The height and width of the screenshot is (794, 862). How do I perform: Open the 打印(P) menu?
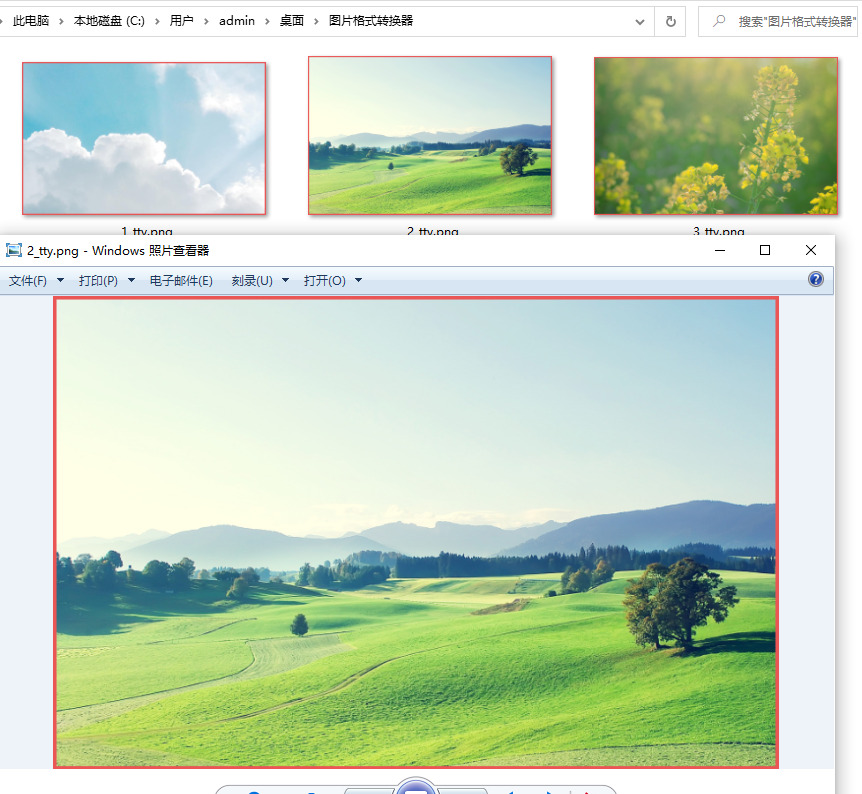[x=107, y=280]
